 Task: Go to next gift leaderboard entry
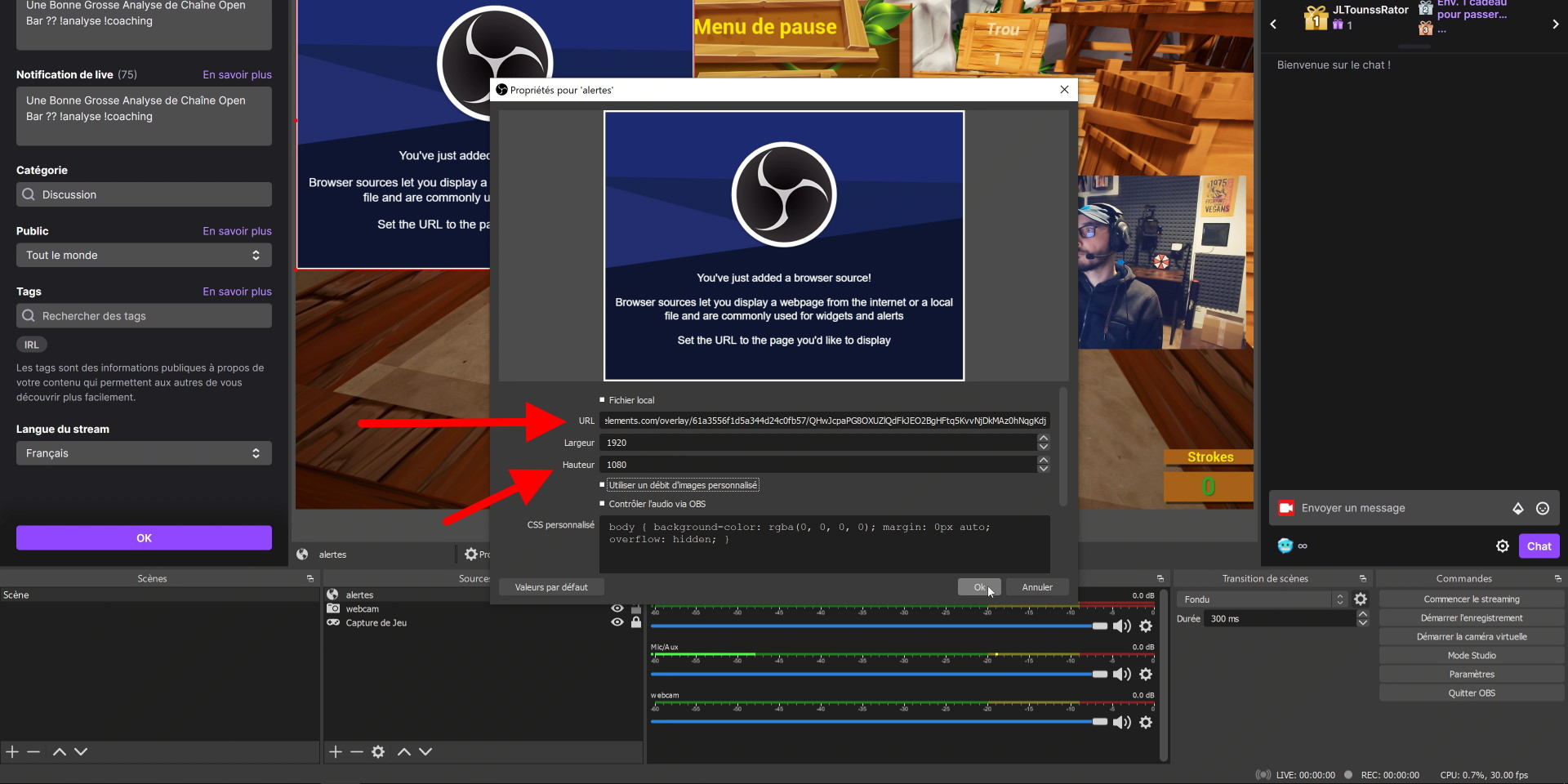(x=1556, y=24)
